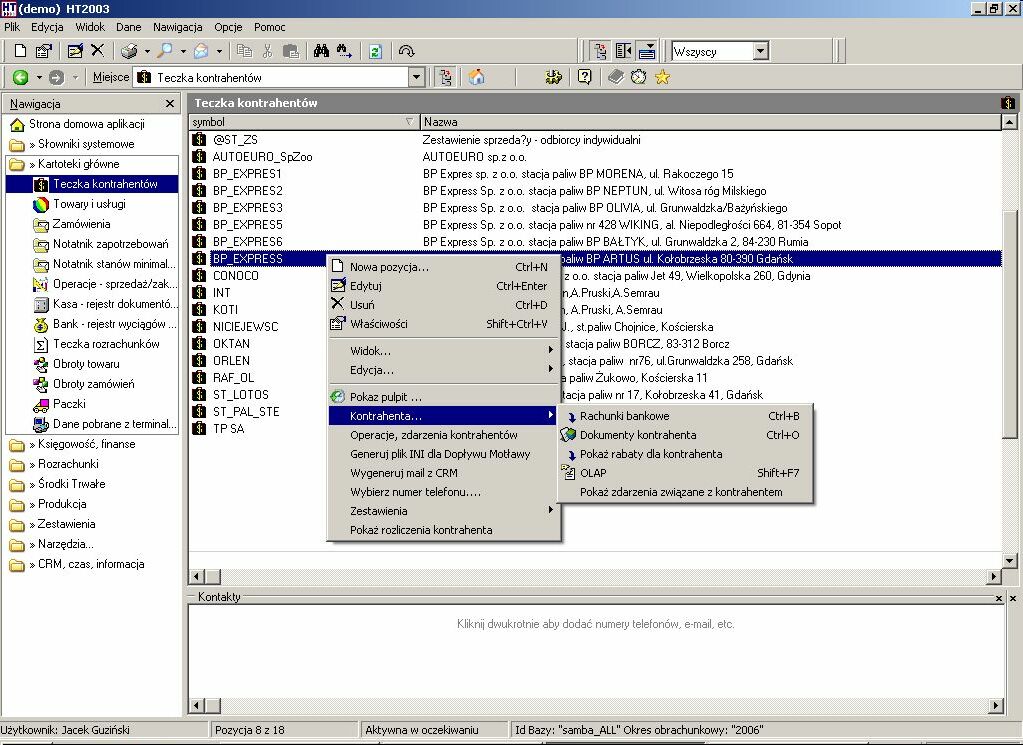
Task: Click the paste clipboard icon
Action: click(x=291, y=51)
